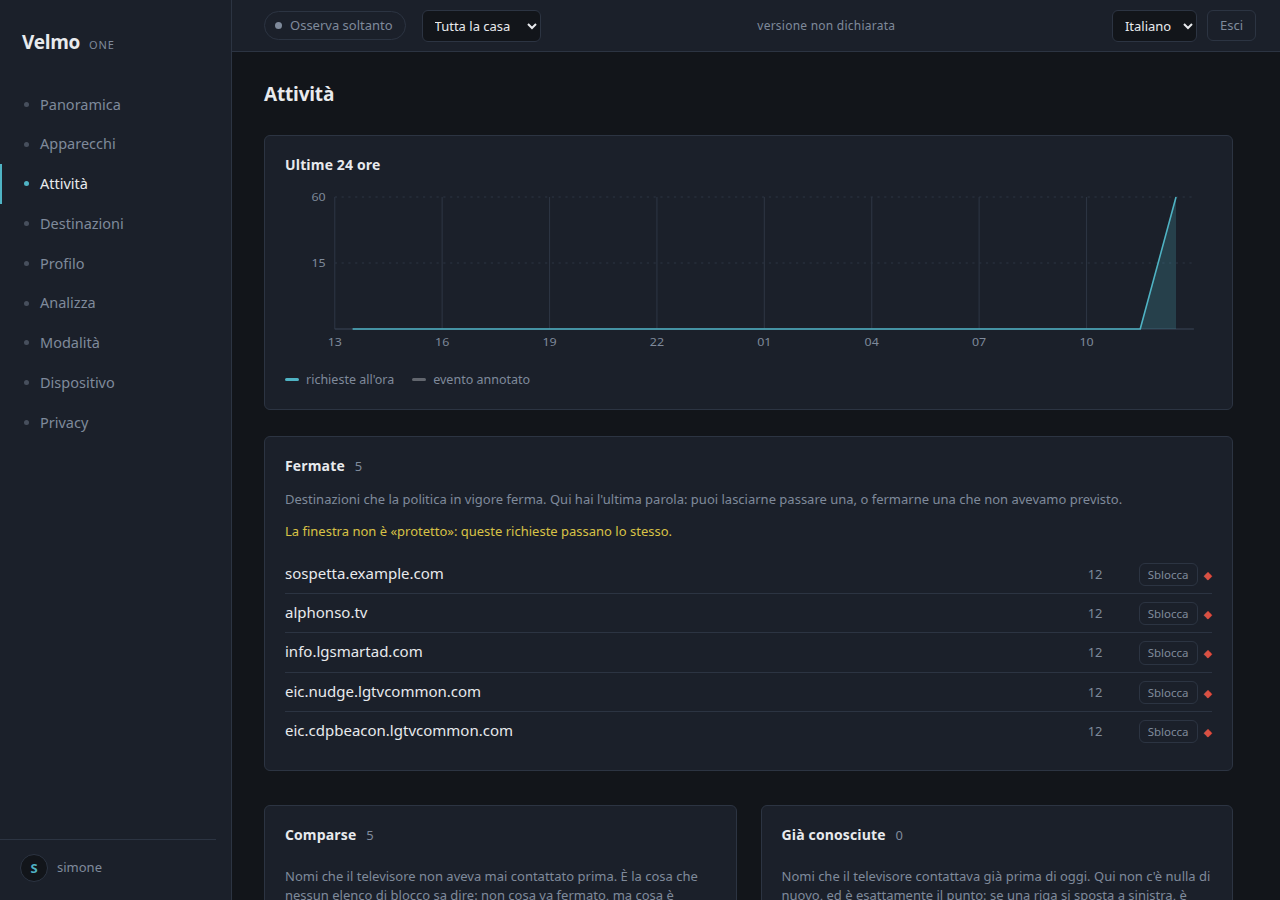
Task: Select the sospetta.example.com domain text
Action: pyautogui.click(x=364, y=574)
